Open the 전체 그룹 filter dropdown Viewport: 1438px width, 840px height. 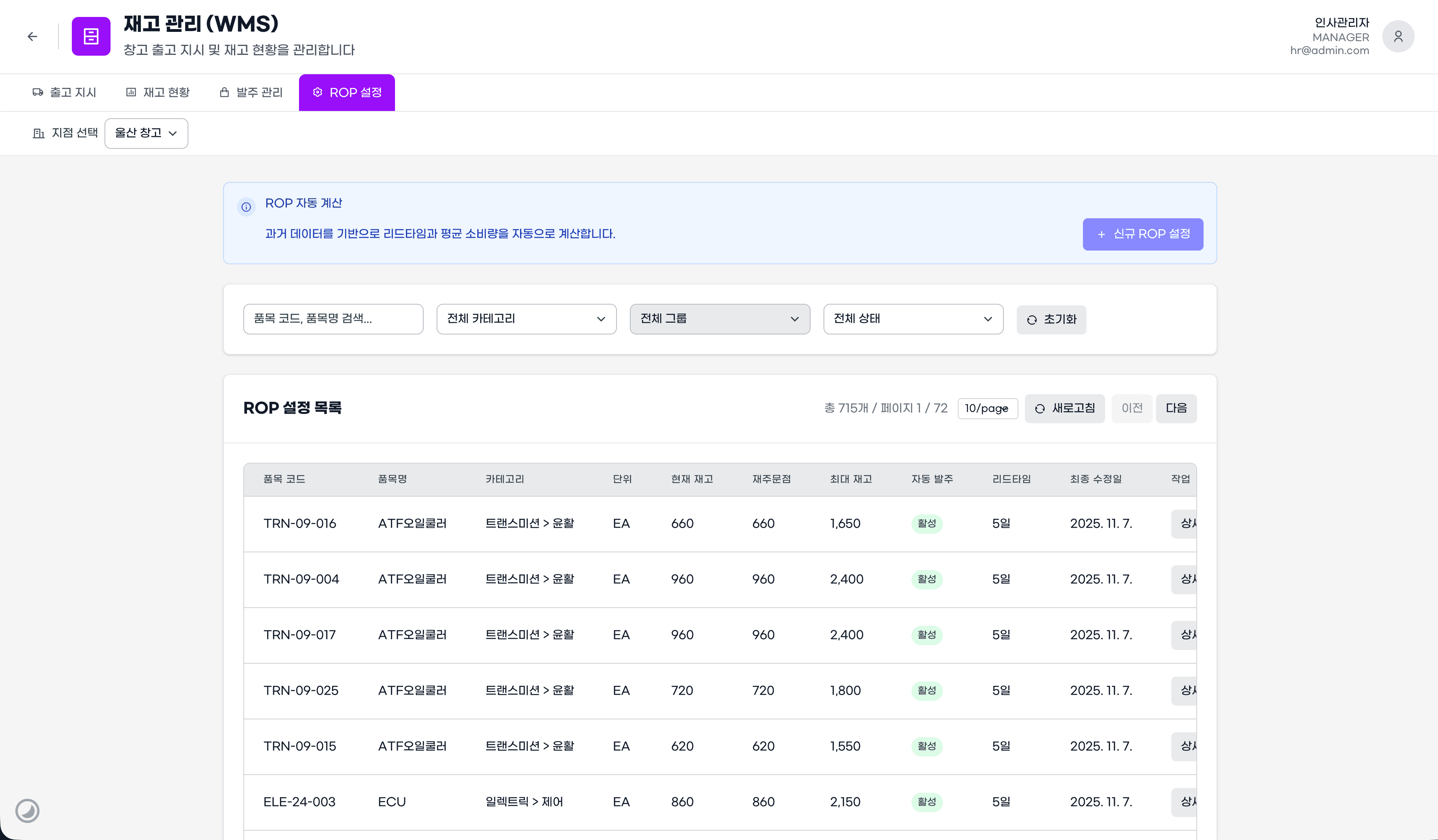pos(719,319)
